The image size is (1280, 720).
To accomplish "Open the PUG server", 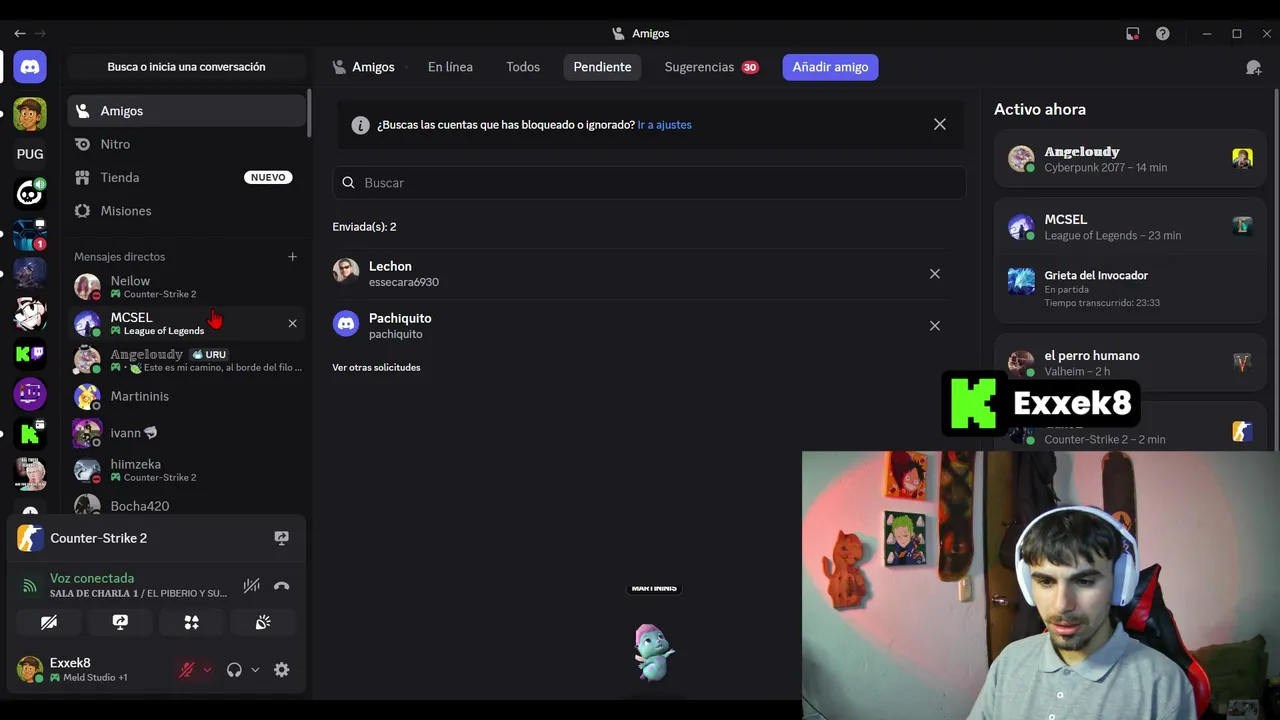I will pyautogui.click(x=30, y=154).
